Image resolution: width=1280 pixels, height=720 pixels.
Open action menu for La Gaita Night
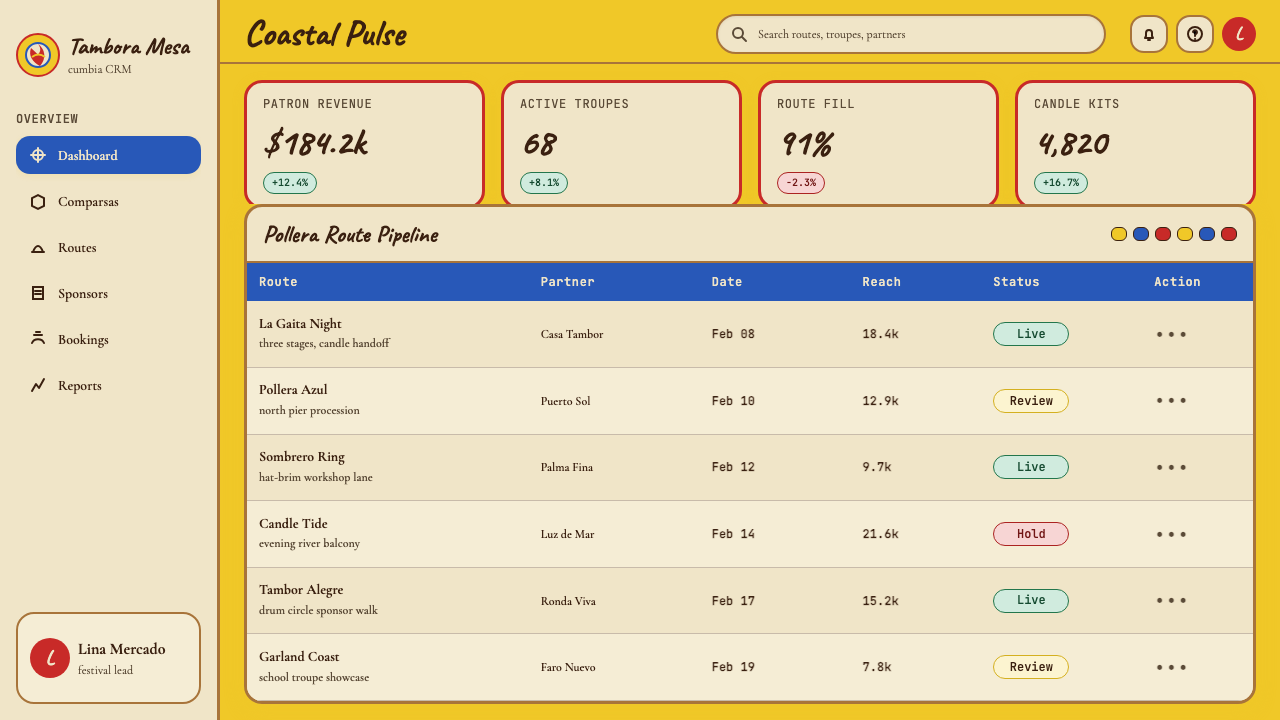pos(1171,334)
